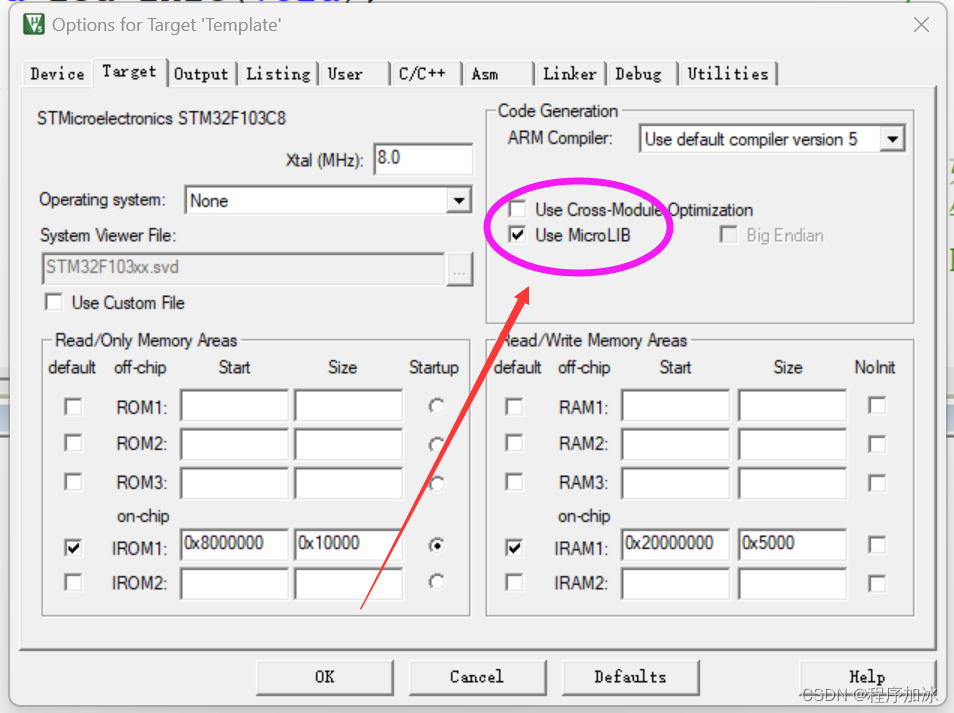Select the ROM1 Startup radio button

coord(436,406)
